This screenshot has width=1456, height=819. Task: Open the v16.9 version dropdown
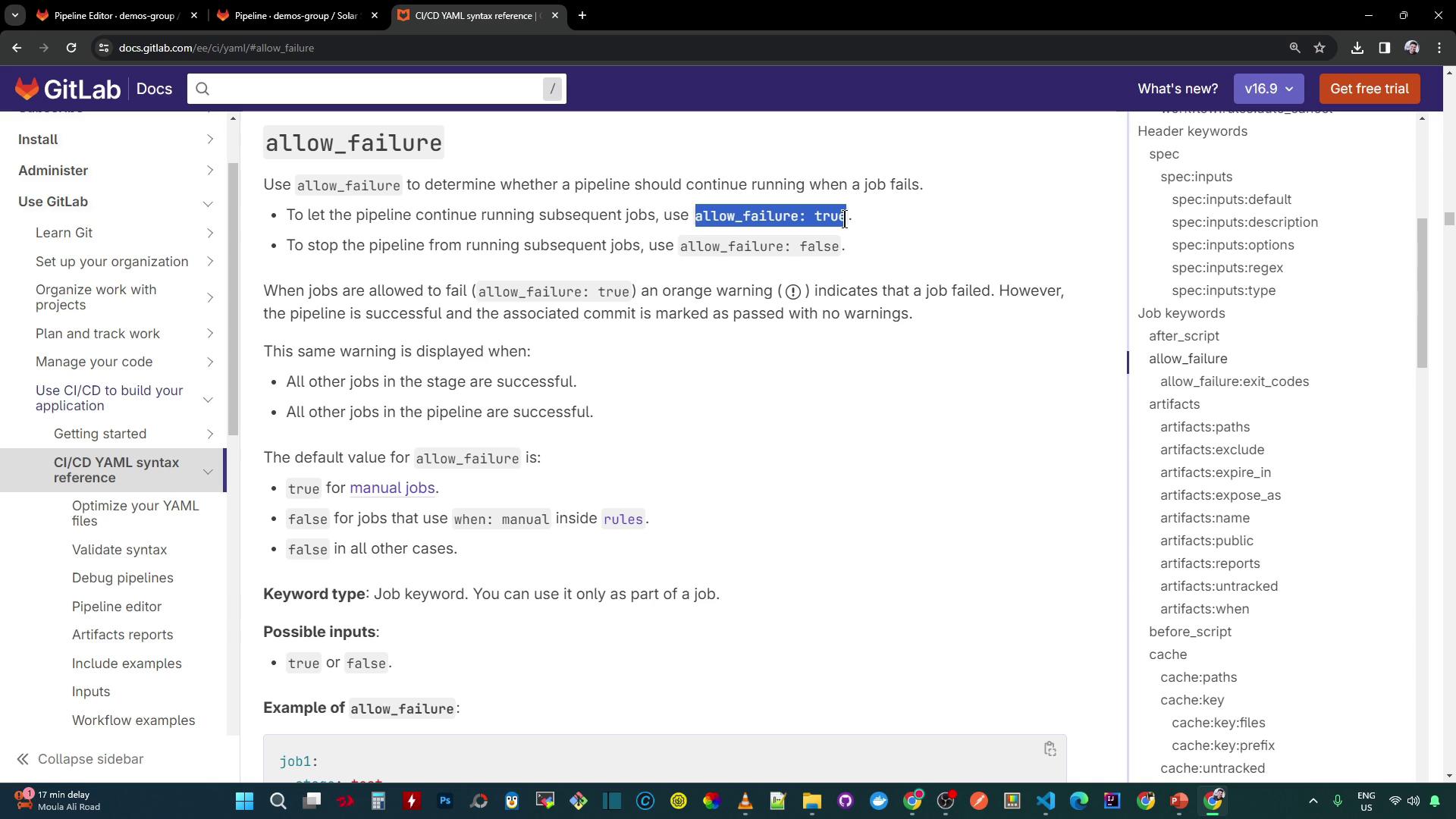click(1268, 89)
